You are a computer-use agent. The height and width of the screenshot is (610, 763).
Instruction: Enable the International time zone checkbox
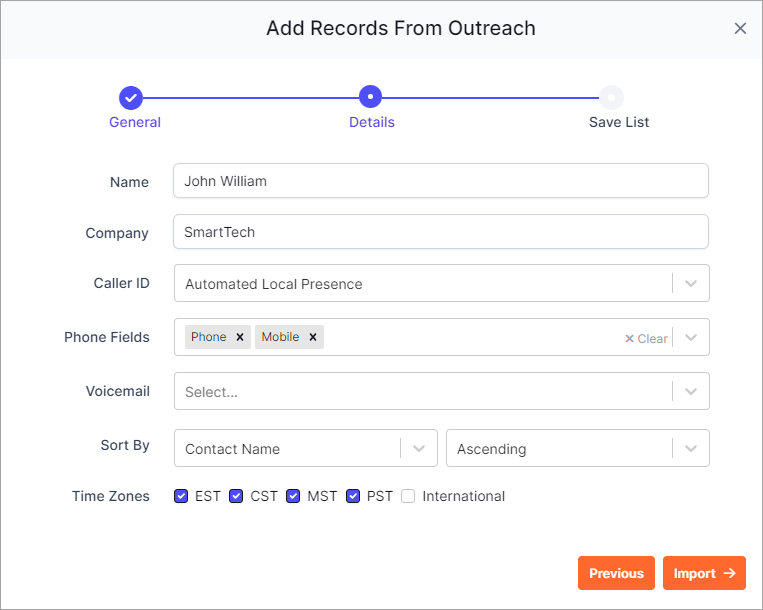(408, 496)
